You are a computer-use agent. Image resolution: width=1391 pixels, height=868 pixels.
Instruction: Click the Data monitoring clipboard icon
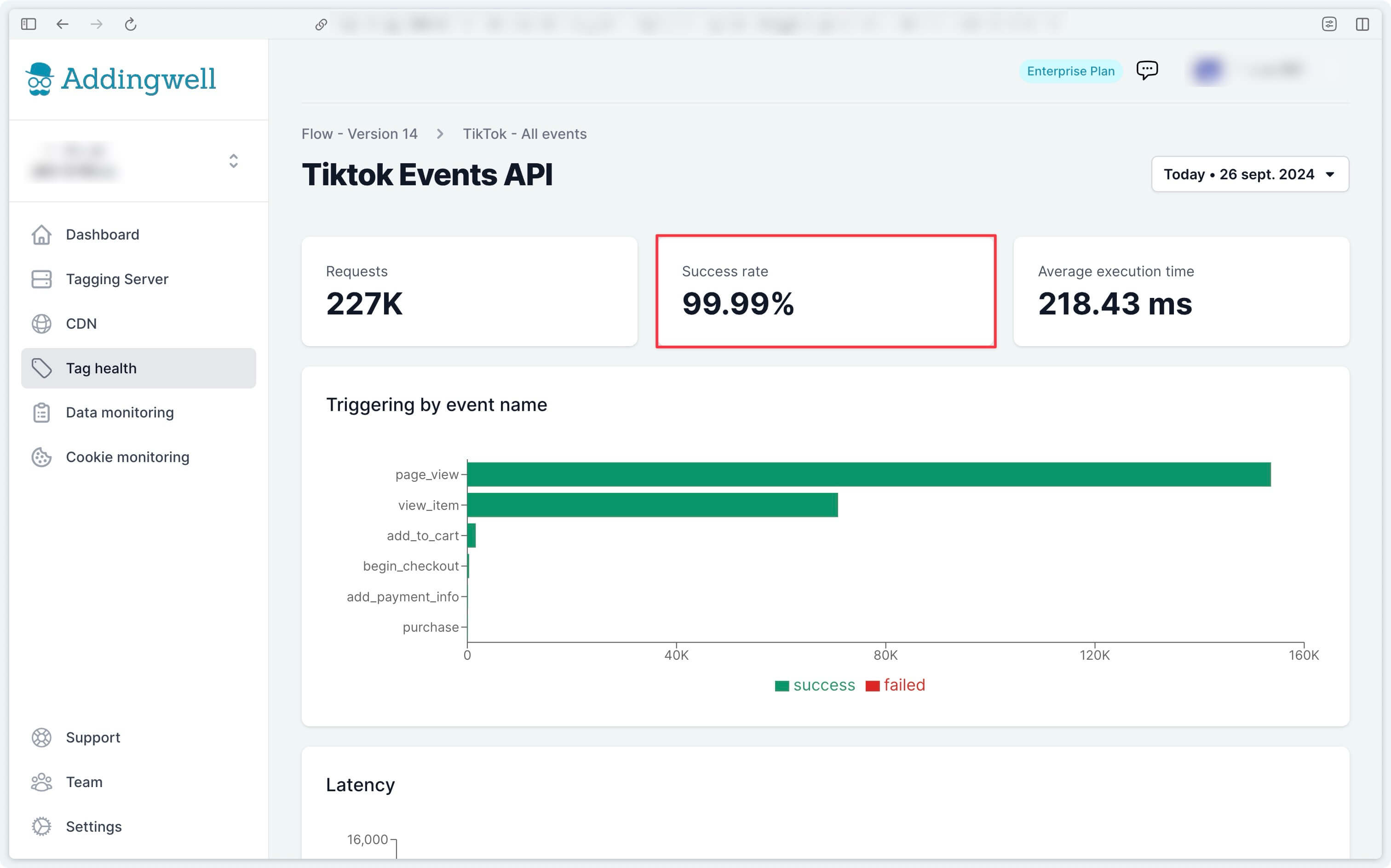point(41,413)
